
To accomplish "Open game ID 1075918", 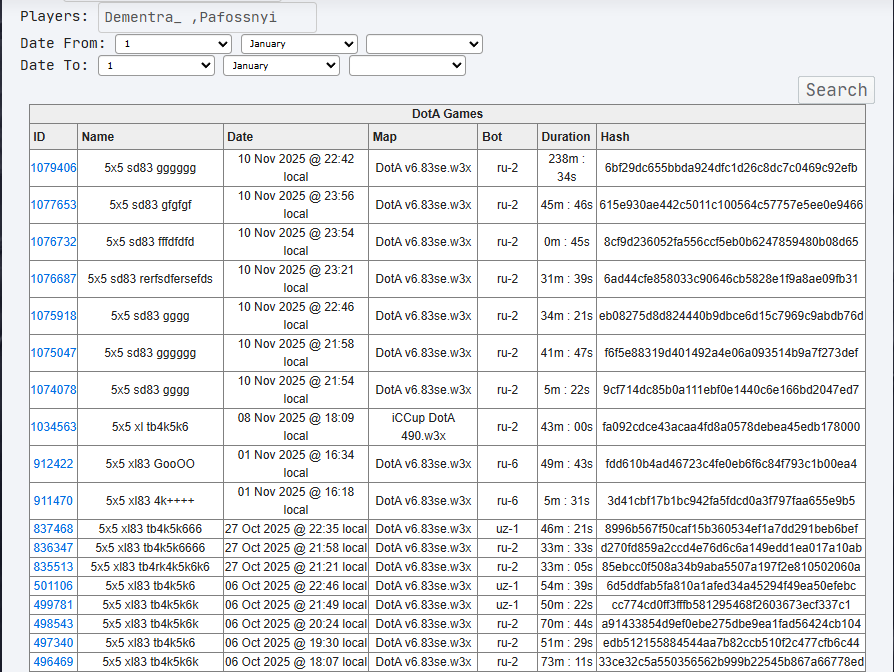I will [x=54, y=316].
